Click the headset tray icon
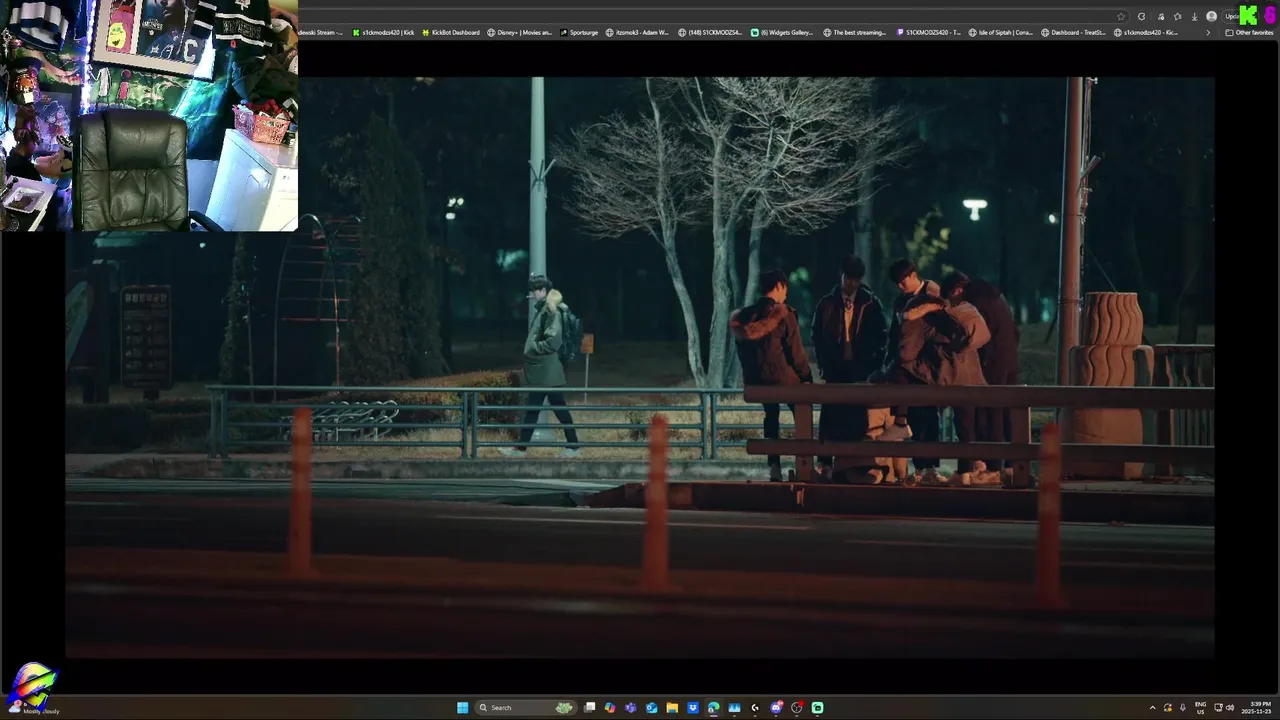The image size is (1280, 720). pos(1167,708)
